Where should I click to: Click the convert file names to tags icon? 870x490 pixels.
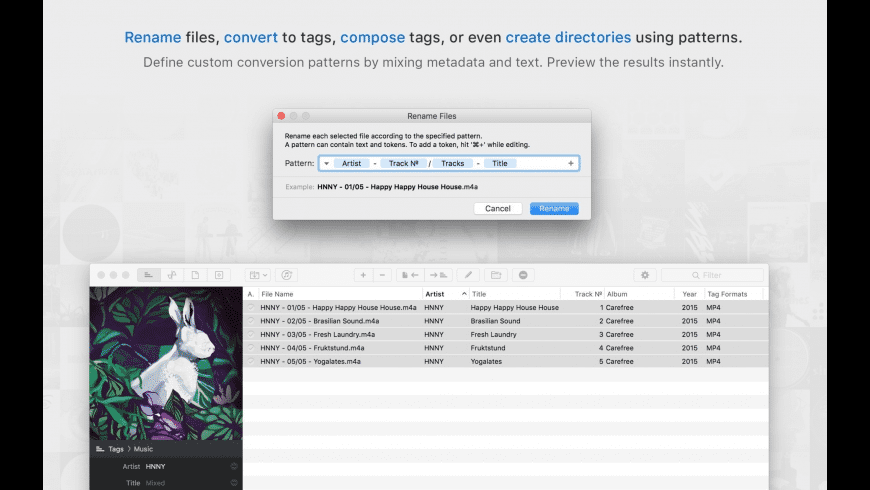click(410, 275)
